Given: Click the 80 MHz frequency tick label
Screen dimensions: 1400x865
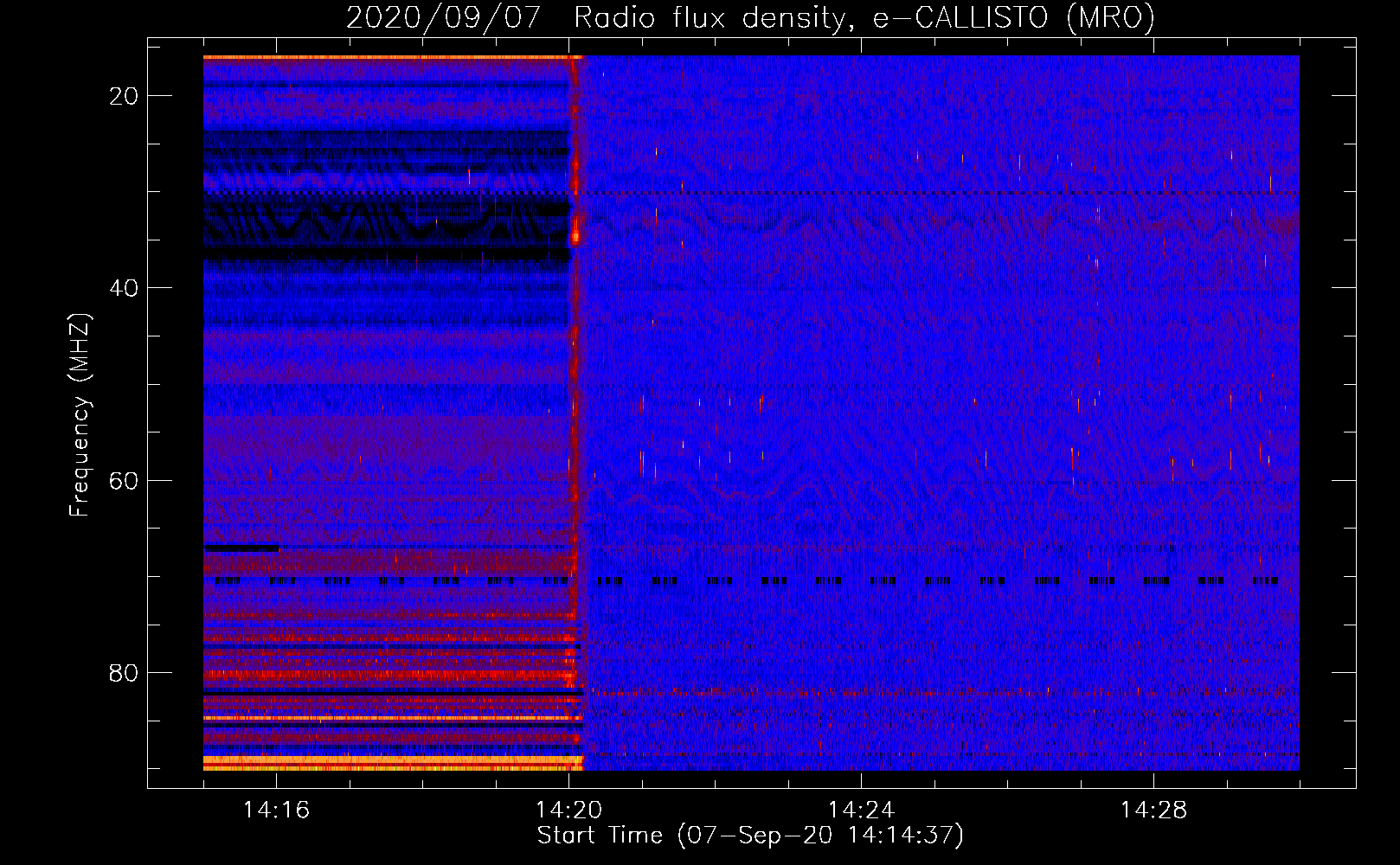Looking at the screenshot, I should (124, 672).
